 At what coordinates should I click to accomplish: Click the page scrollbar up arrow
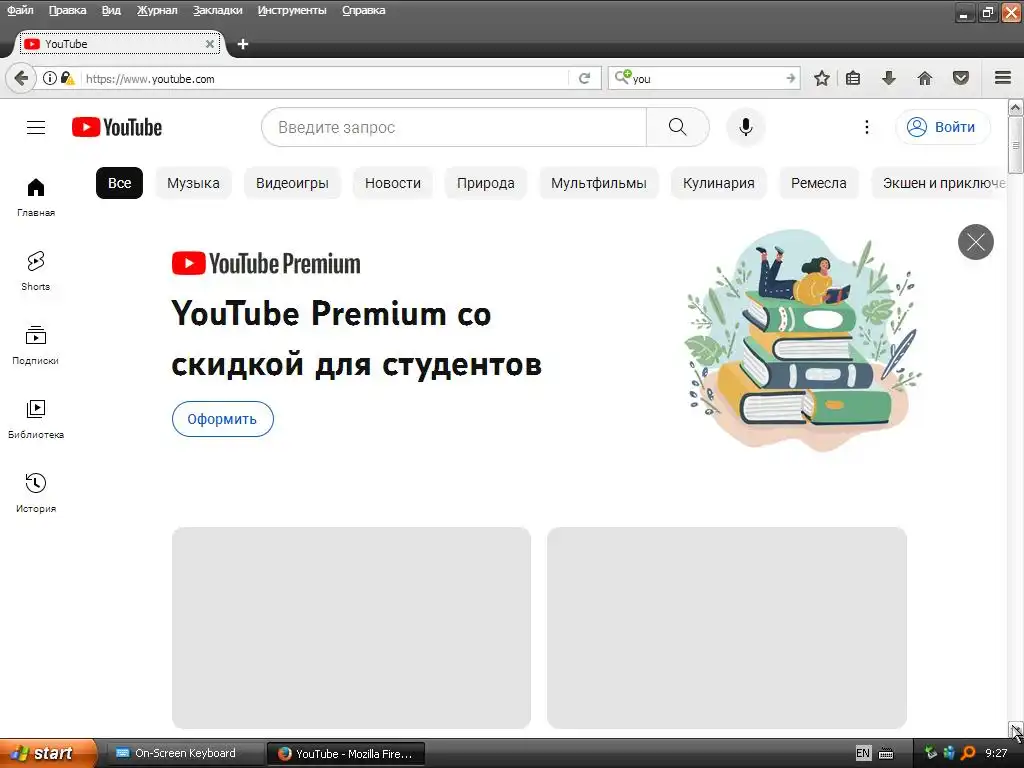(x=1016, y=107)
